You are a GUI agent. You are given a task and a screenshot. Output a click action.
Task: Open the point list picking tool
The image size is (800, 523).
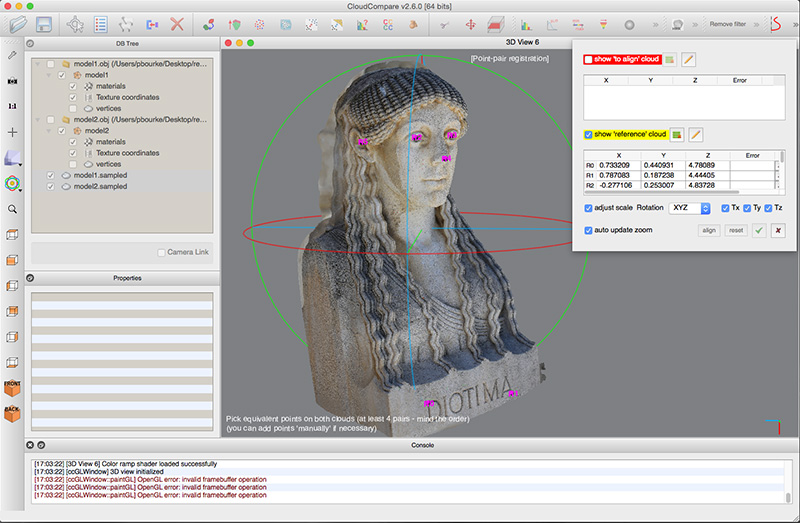tap(101, 24)
